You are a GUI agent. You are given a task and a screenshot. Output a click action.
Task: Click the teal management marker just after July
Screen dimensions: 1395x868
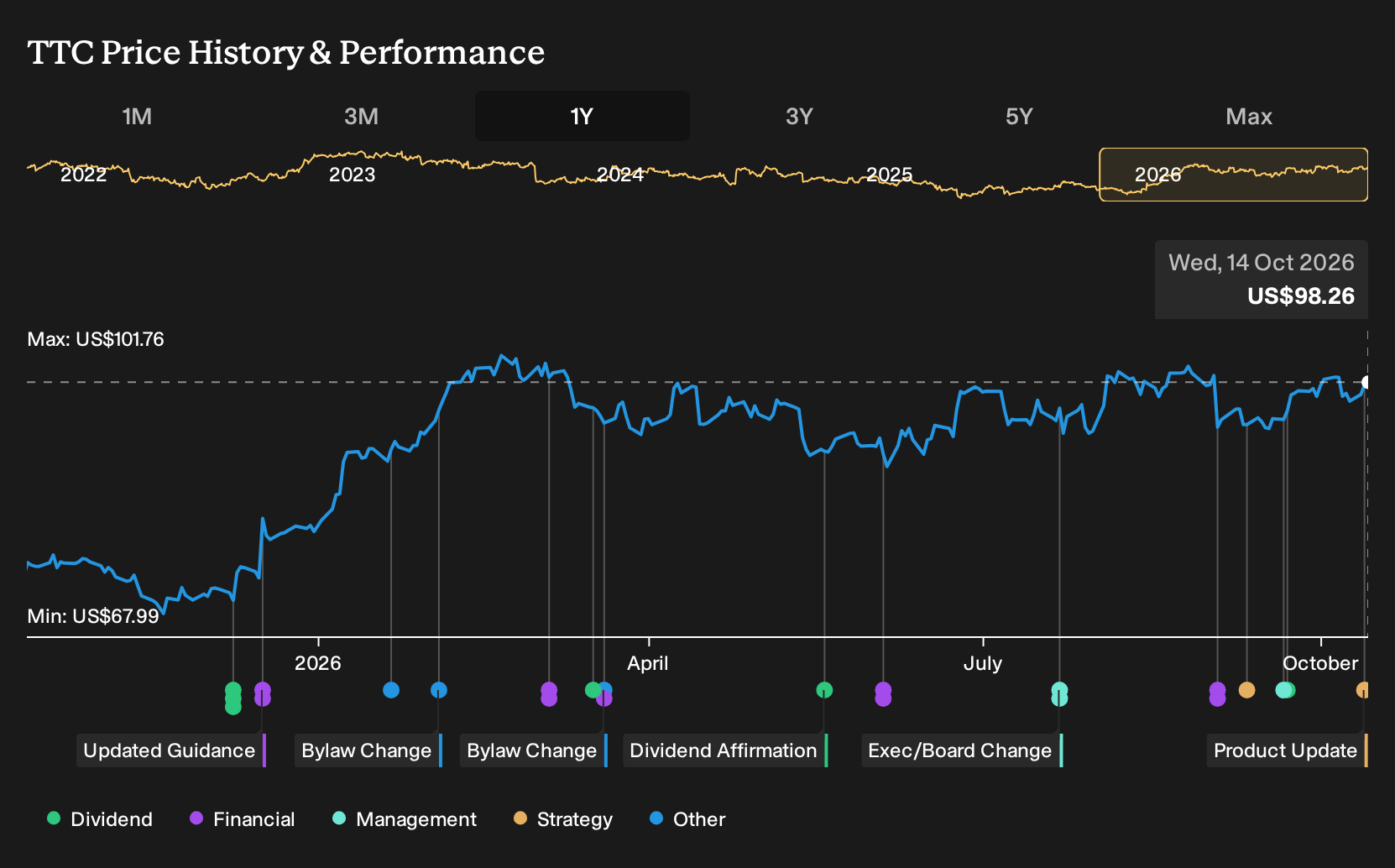pyautogui.click(x=1059, y=694)
